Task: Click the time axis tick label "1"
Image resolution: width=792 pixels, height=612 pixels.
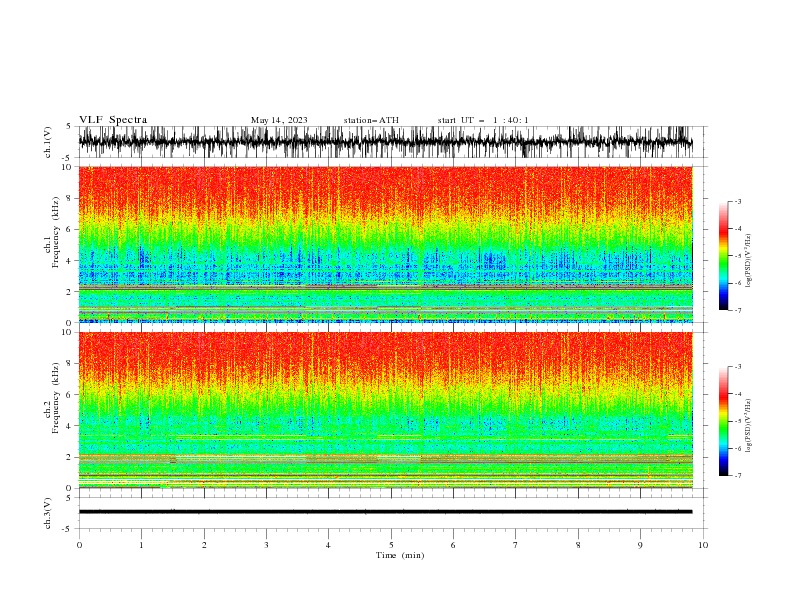Action: coord(141,545)
